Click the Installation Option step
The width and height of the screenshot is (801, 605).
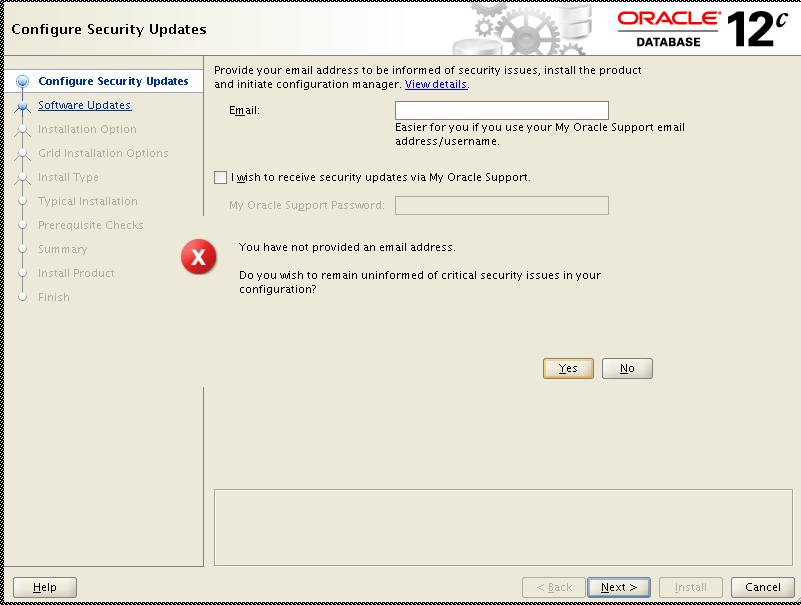[87, 129]
